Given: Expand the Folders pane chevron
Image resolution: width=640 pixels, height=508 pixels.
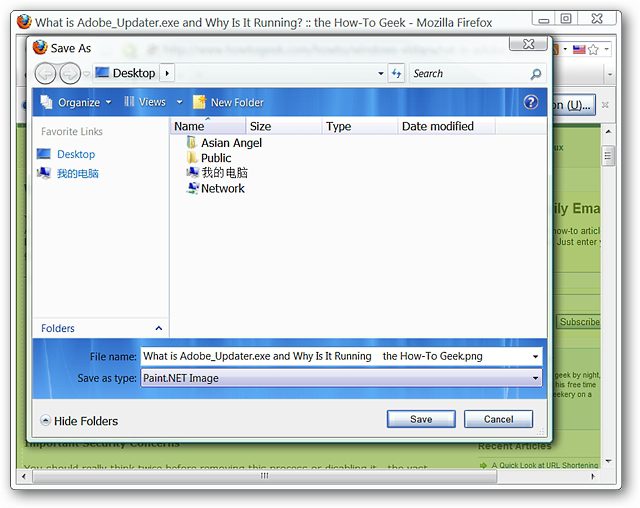Looking at the screenshot, I should pos(159,328).
